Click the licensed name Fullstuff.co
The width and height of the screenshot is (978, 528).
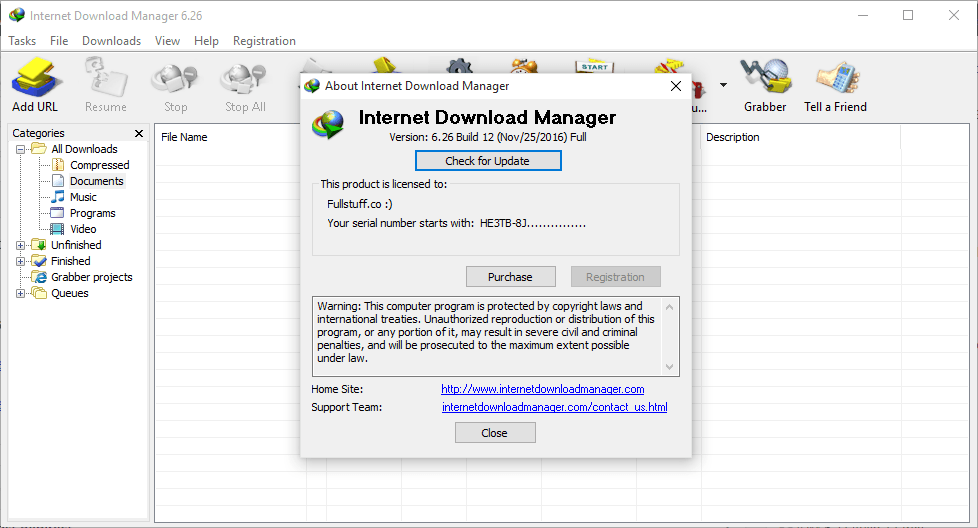[360, 204]
